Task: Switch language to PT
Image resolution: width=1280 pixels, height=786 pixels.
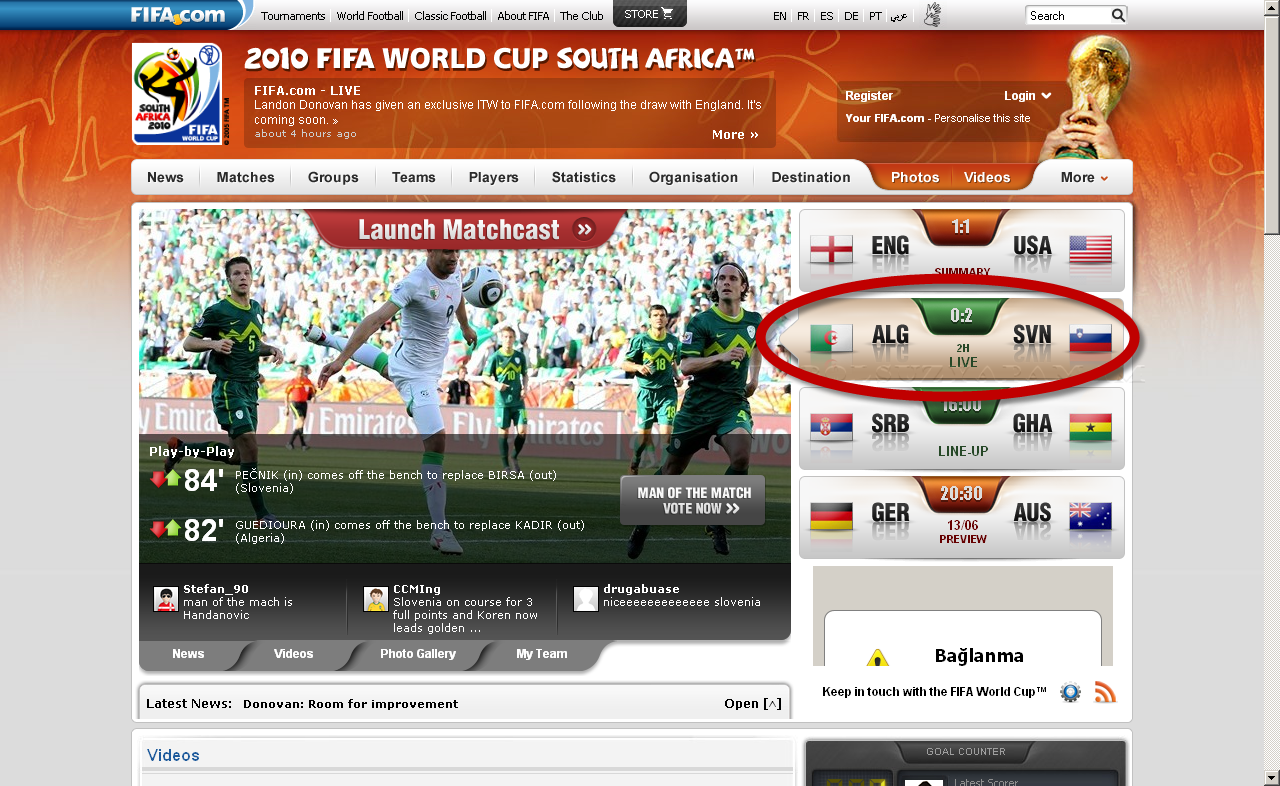Action: click(x=875, y=16)
